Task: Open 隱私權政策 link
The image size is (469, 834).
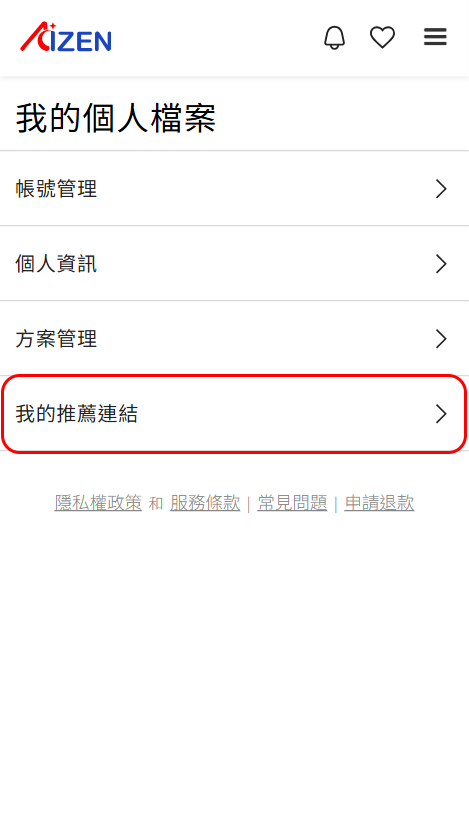Action: point(98,503)
